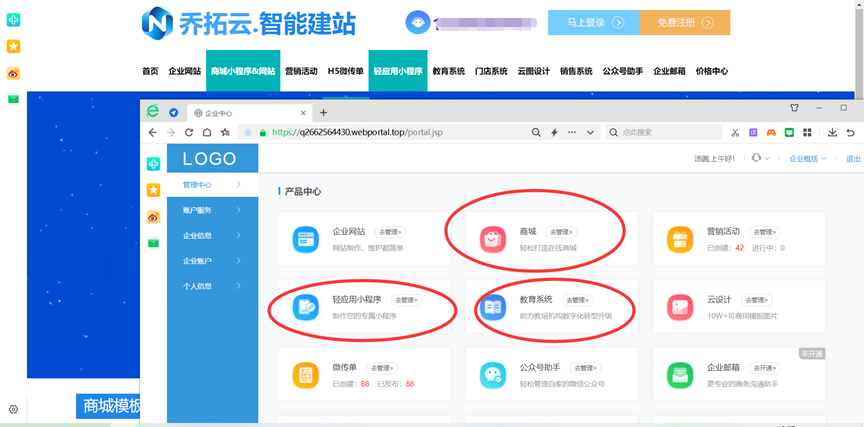This screenshot has height=427, width=864.
Task: Open the 企业概括 dropdown
Action: pos(808,159)
